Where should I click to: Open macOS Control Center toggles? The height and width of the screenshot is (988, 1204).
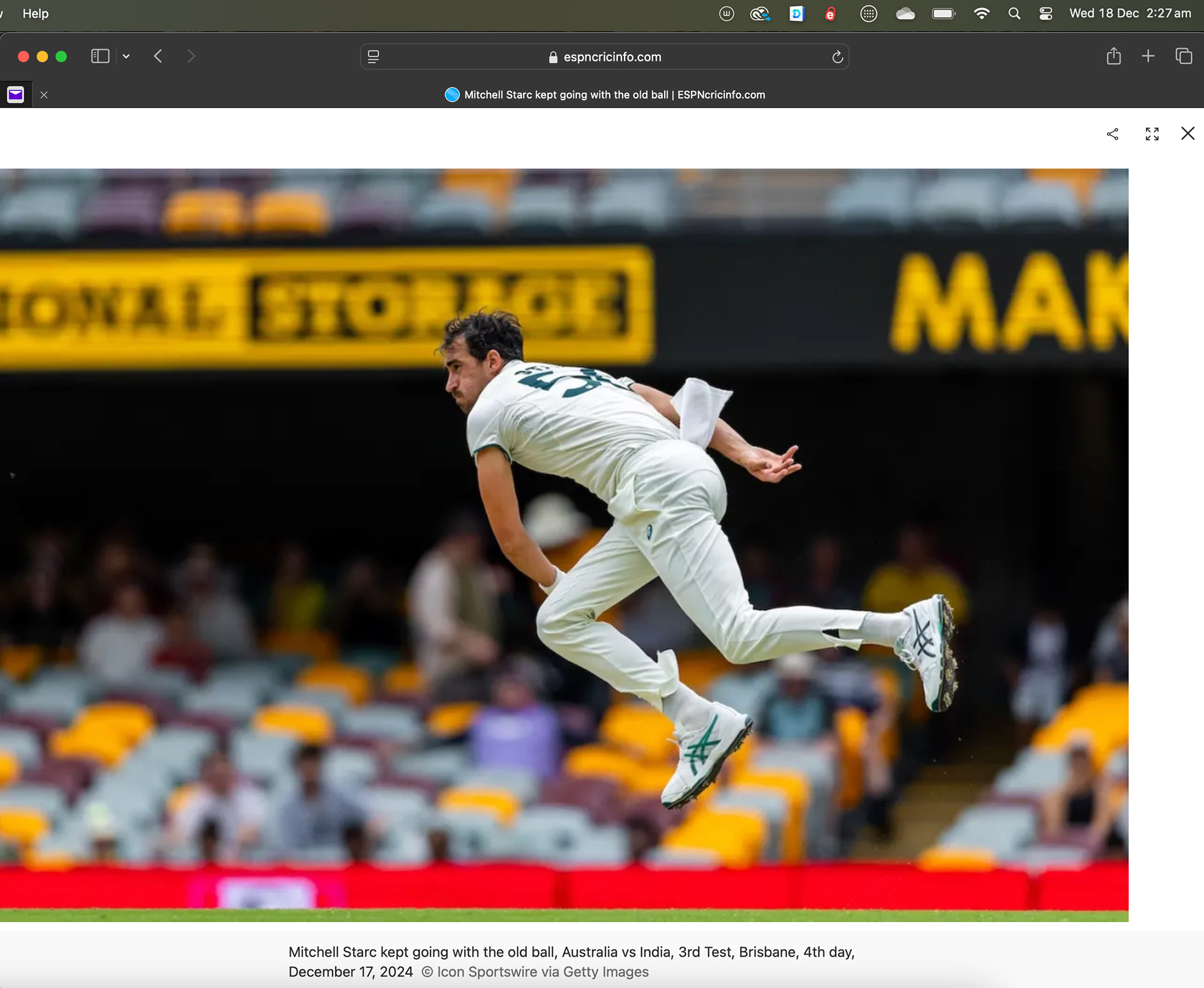tap(1045, 13)
